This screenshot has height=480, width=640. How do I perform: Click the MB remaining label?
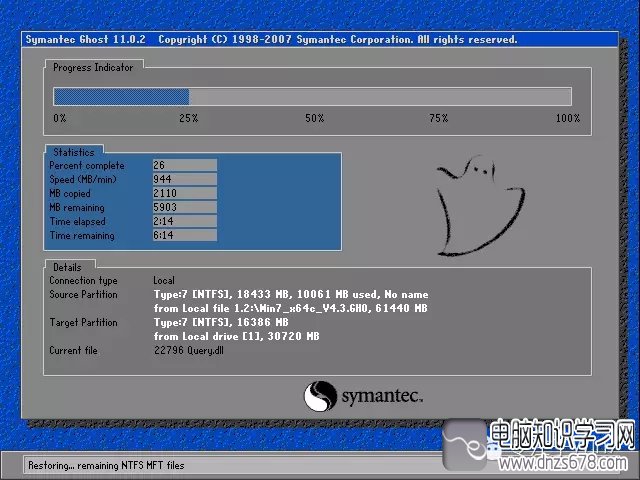(77, 207)
